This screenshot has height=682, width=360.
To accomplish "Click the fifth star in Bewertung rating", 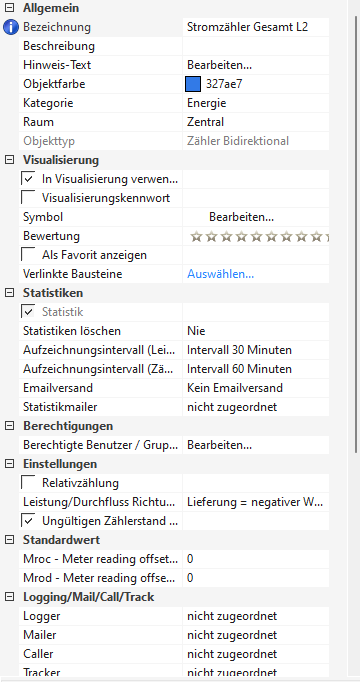I will (257, 237).
